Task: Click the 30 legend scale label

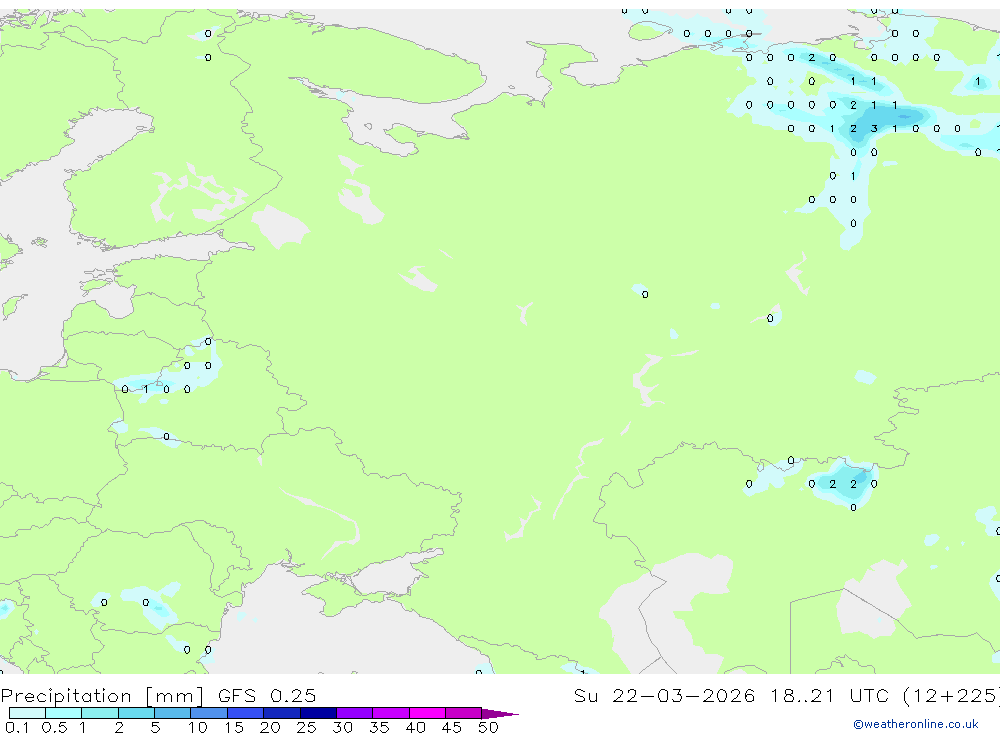Action: 342,727
